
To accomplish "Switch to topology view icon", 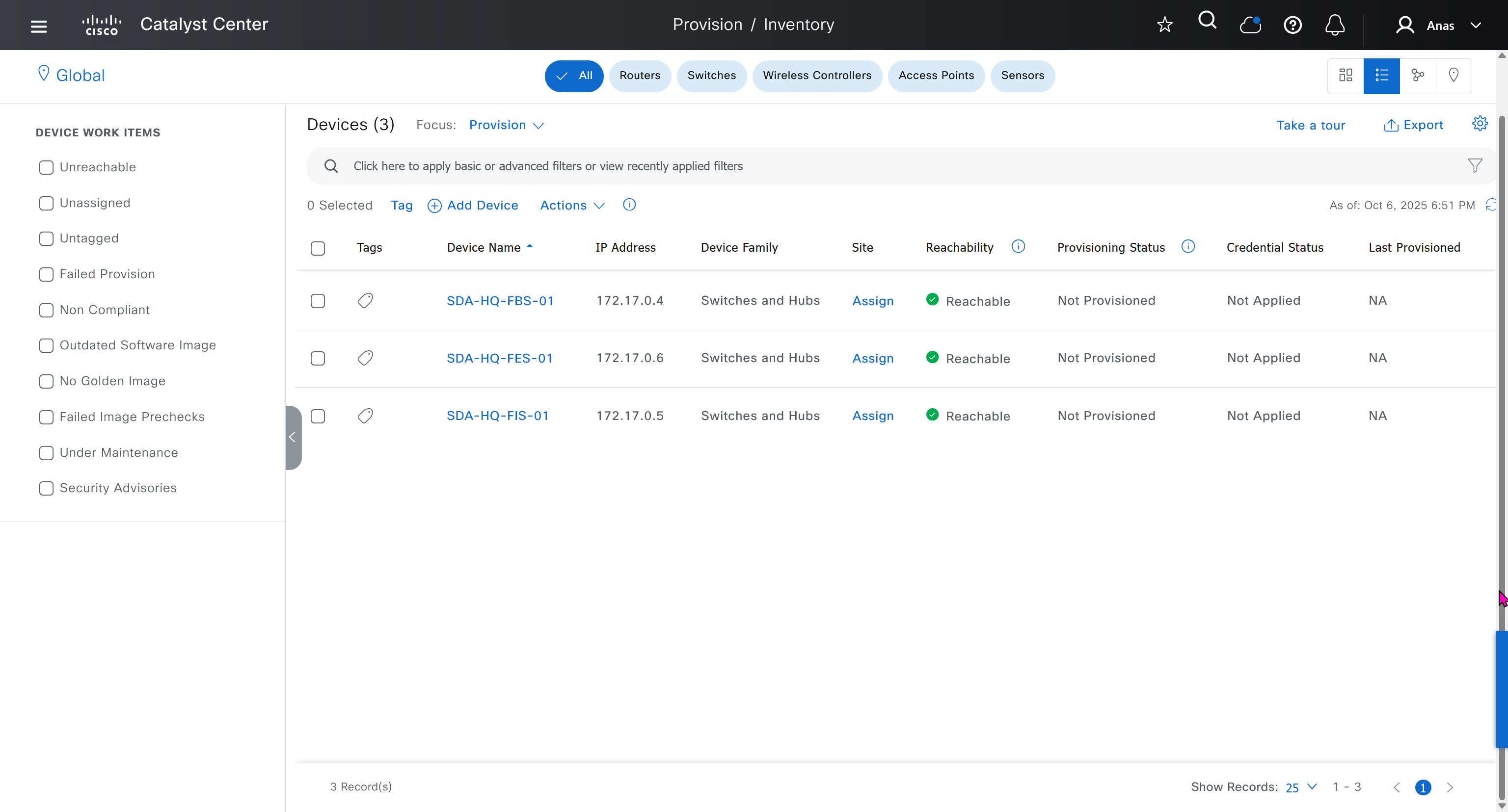I will click(1417, 76).
